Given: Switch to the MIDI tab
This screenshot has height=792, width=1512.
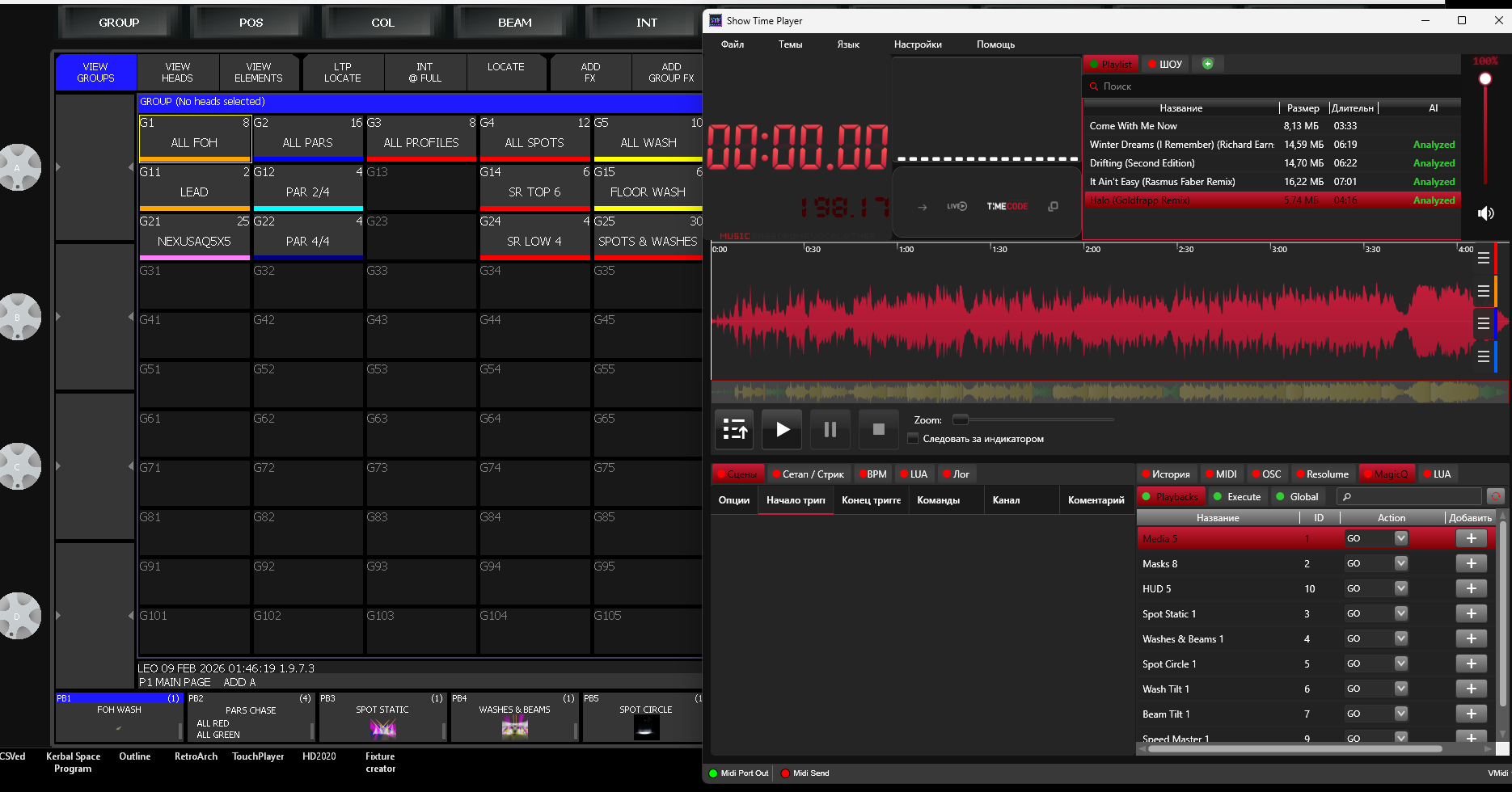Looking at the screenshot, I should click(1221, 474).
